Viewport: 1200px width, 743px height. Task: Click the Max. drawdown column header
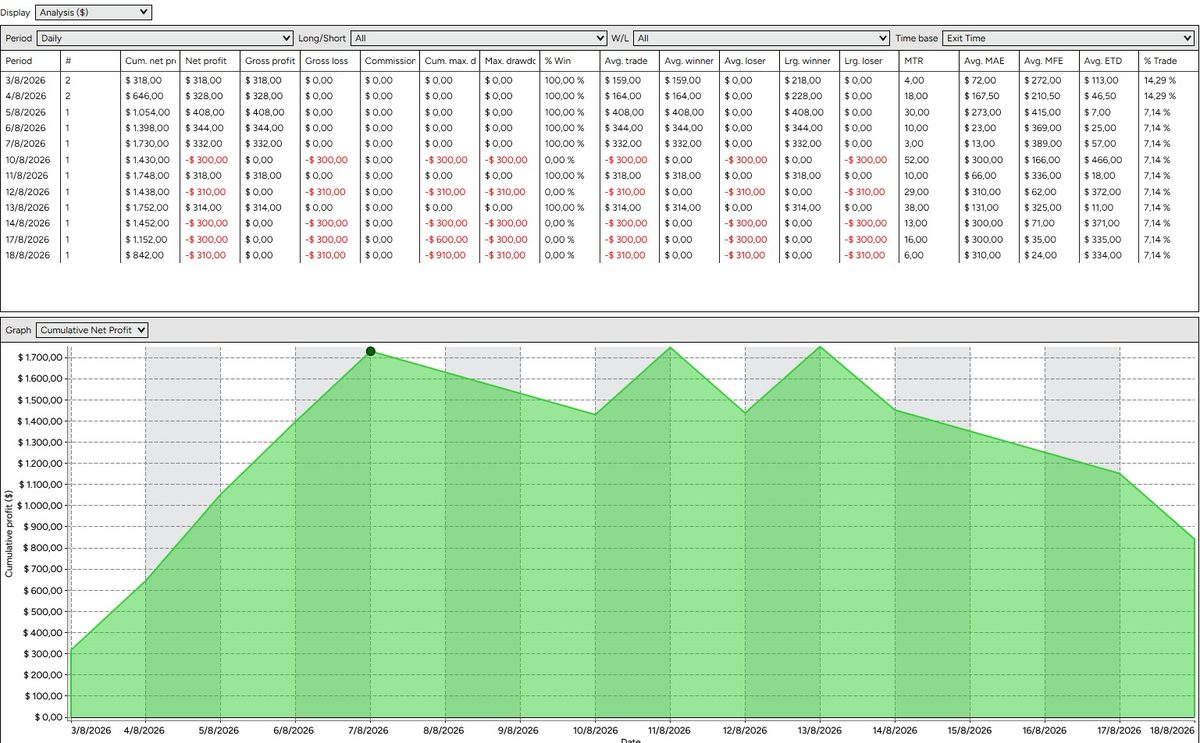pos(510,61)
